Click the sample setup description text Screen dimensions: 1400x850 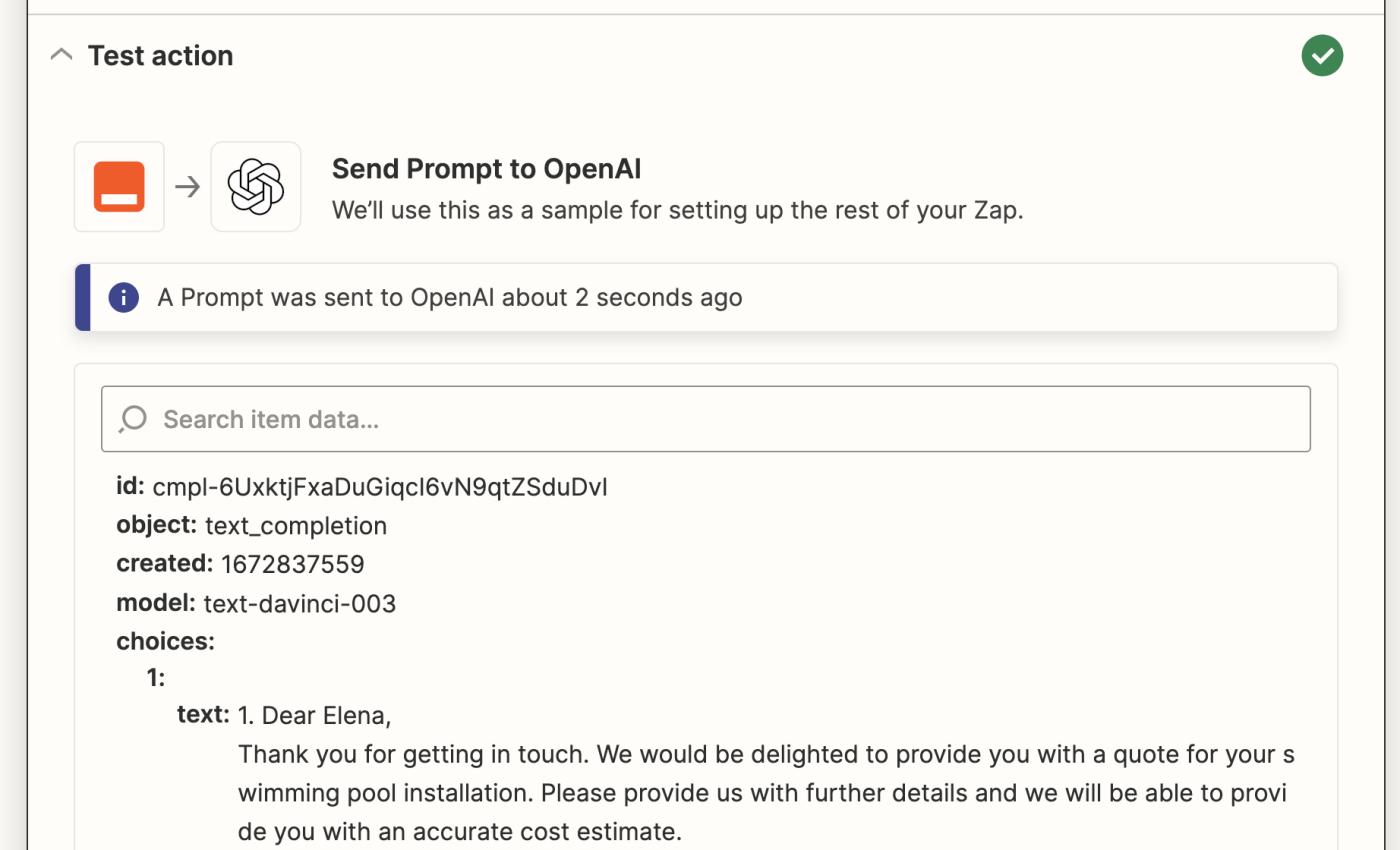point(677,210)
